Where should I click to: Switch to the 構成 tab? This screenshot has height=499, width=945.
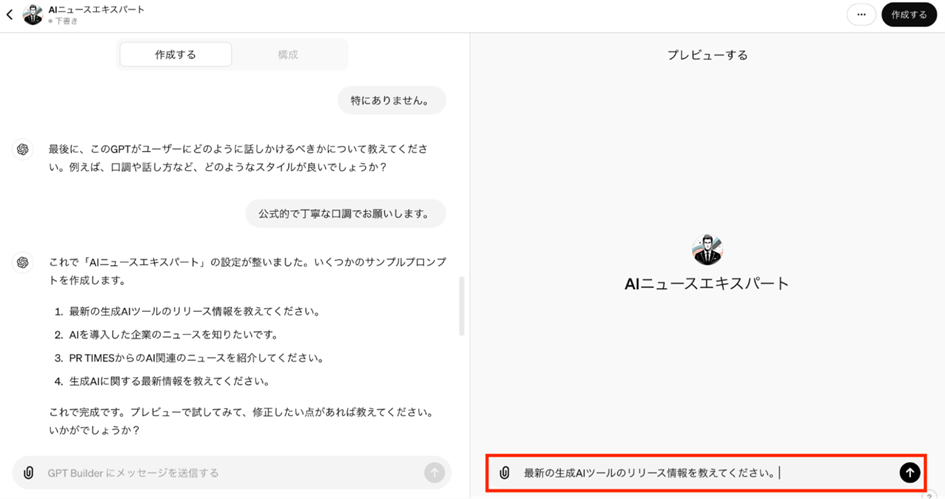pos(288,55)
